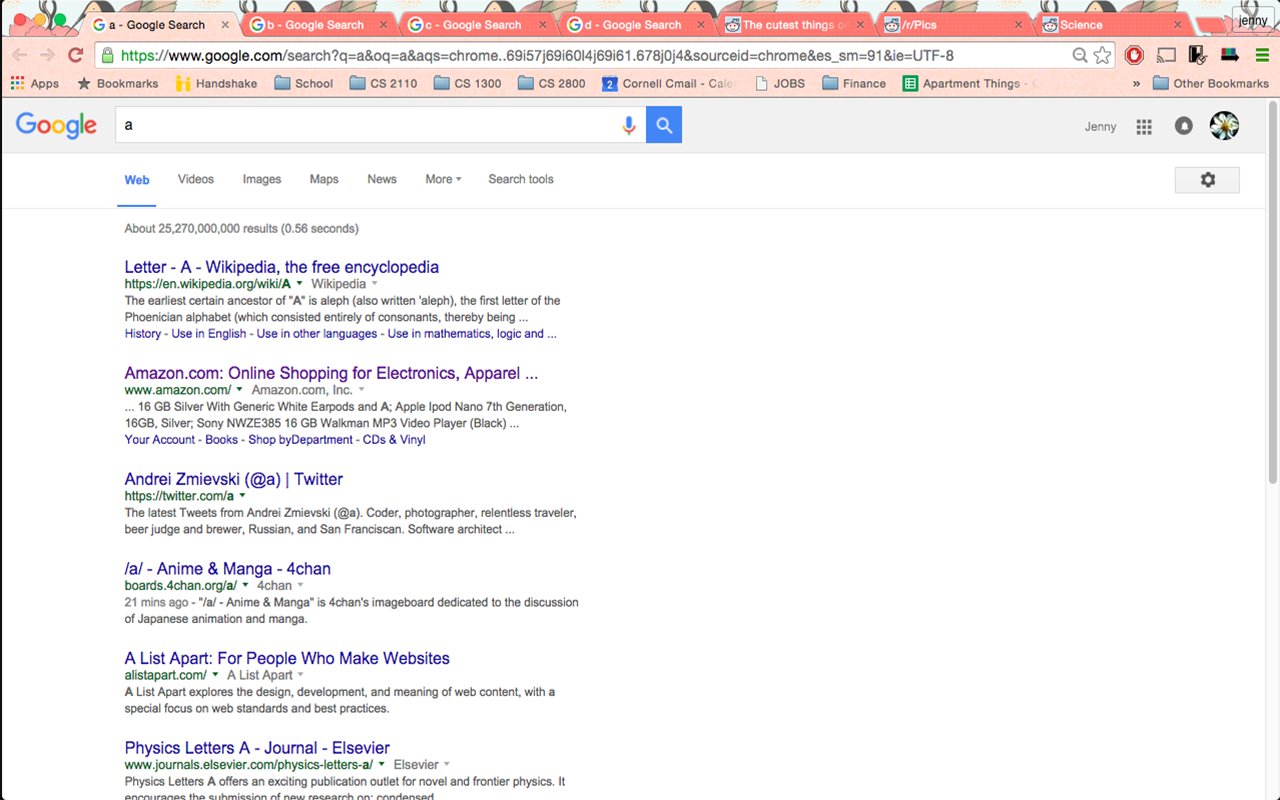Open Amazon.com Online Shopping result

click(331, 373)
